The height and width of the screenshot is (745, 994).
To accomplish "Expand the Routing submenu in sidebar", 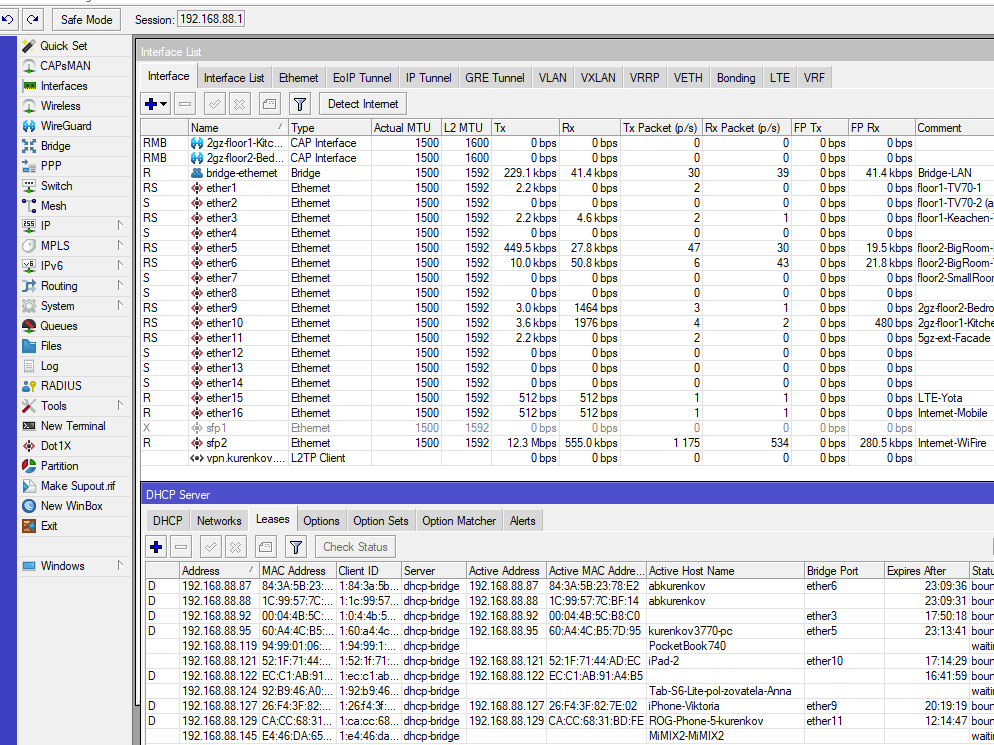I will tap(119, 286).
